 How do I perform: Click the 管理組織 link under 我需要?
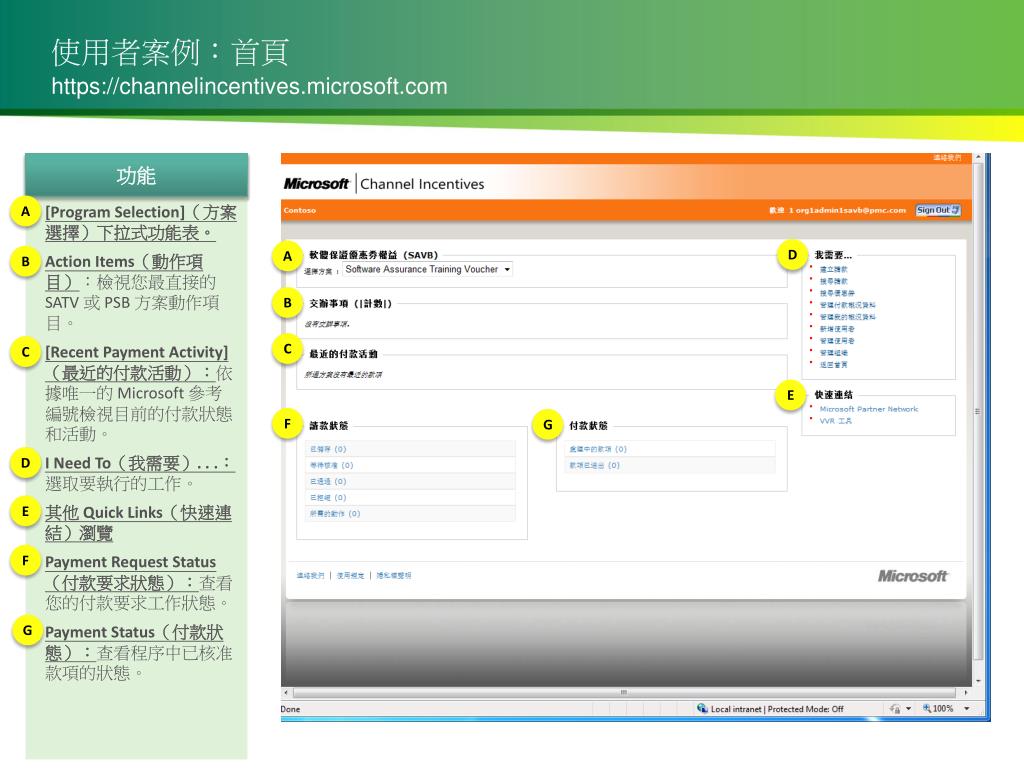pos(833,353)
